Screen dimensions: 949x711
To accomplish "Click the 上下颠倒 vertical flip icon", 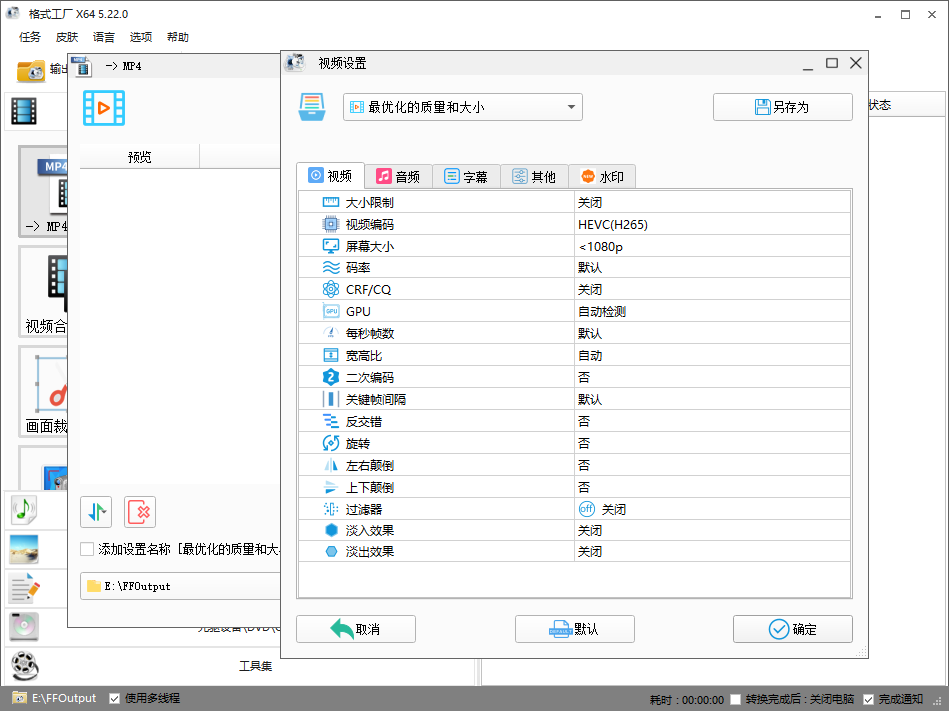I will (x=330, y=487).
